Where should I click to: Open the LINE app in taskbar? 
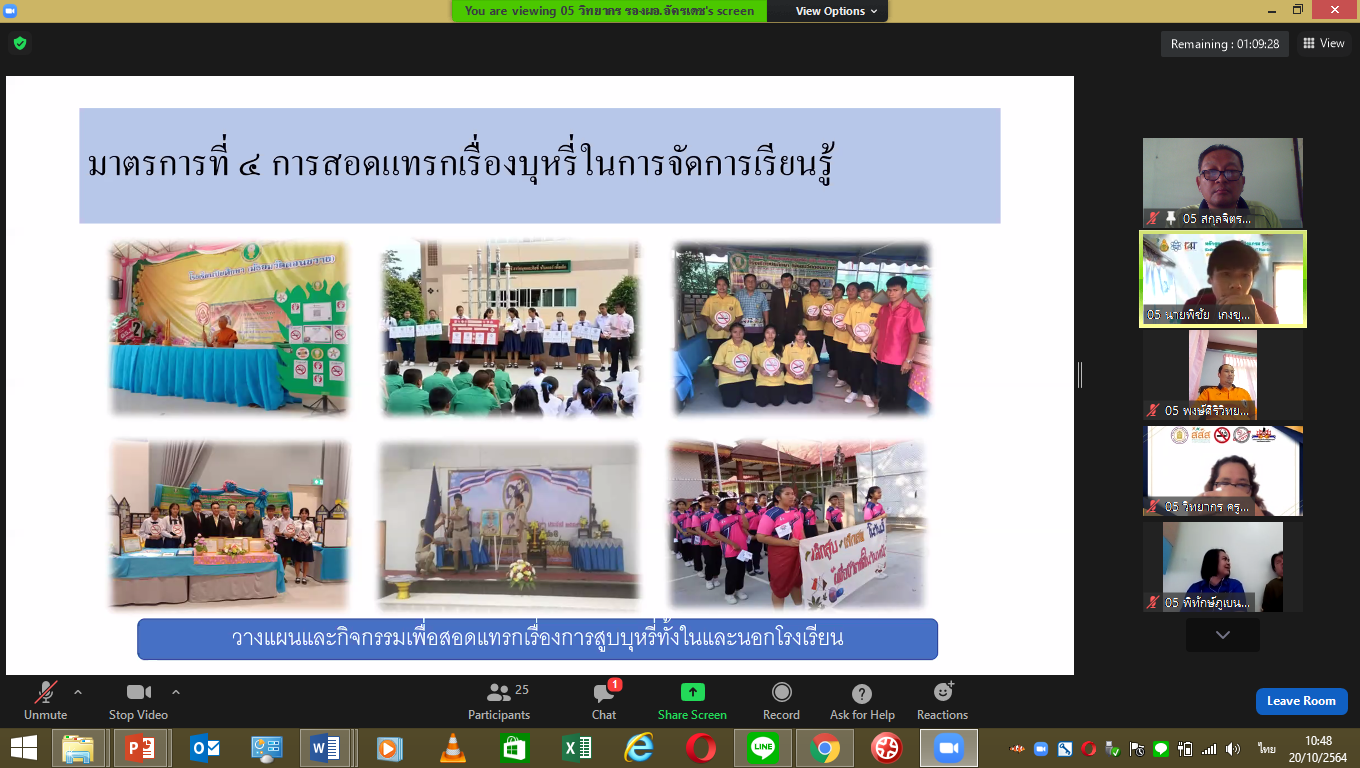click(x=763, y=748)
